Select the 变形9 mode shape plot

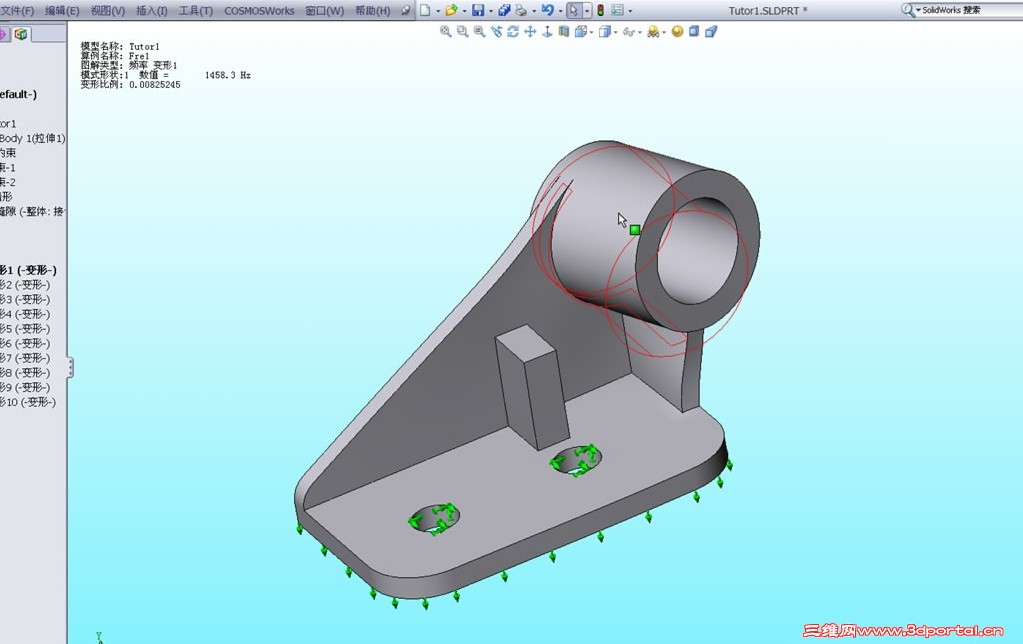(25, 388)
